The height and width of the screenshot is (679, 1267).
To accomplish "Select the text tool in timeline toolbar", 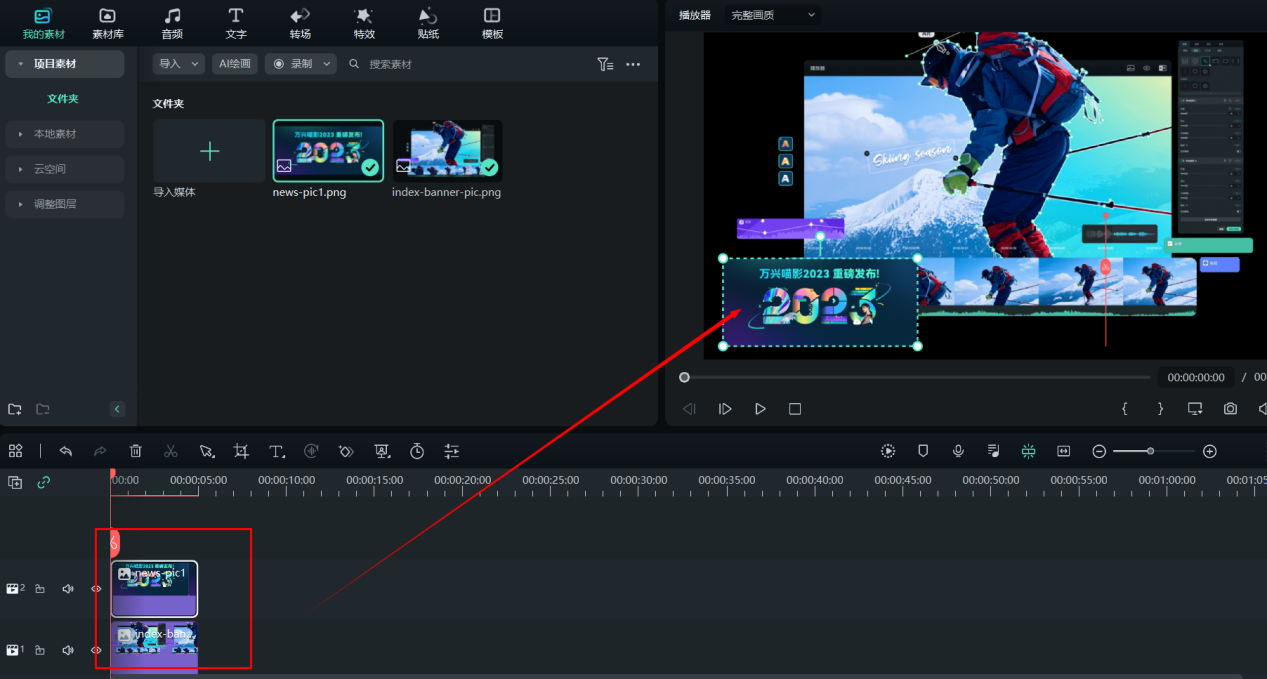I will [x=277, y=452].
